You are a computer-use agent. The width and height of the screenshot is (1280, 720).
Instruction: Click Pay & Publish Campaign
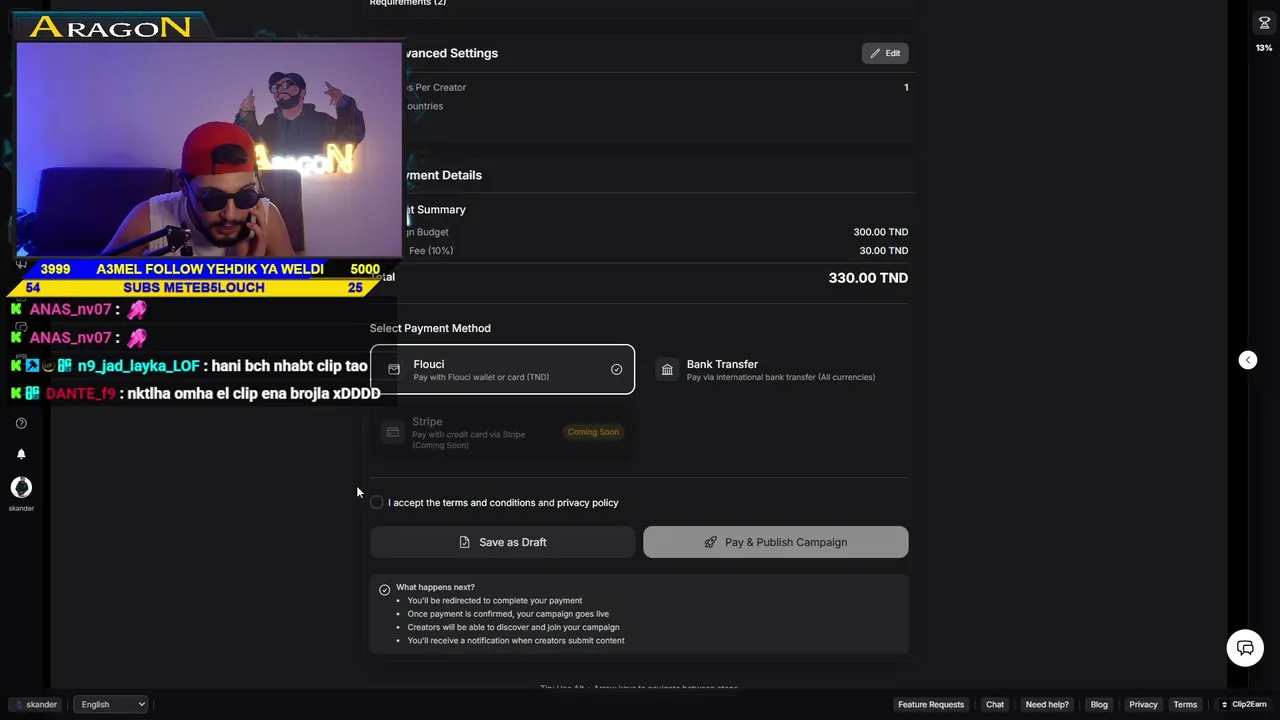click(776, 542)
